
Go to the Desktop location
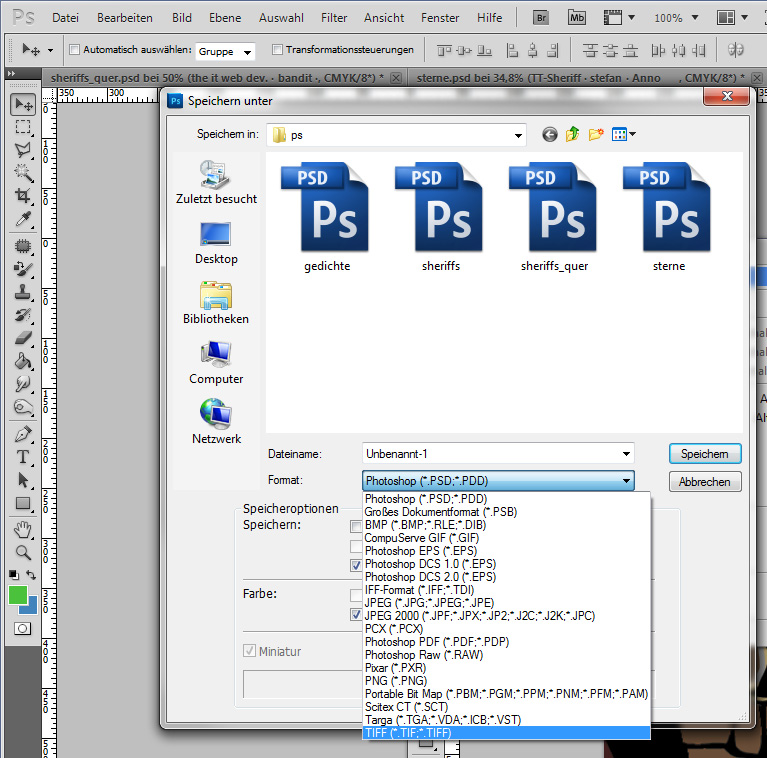[x=216, y=243]
